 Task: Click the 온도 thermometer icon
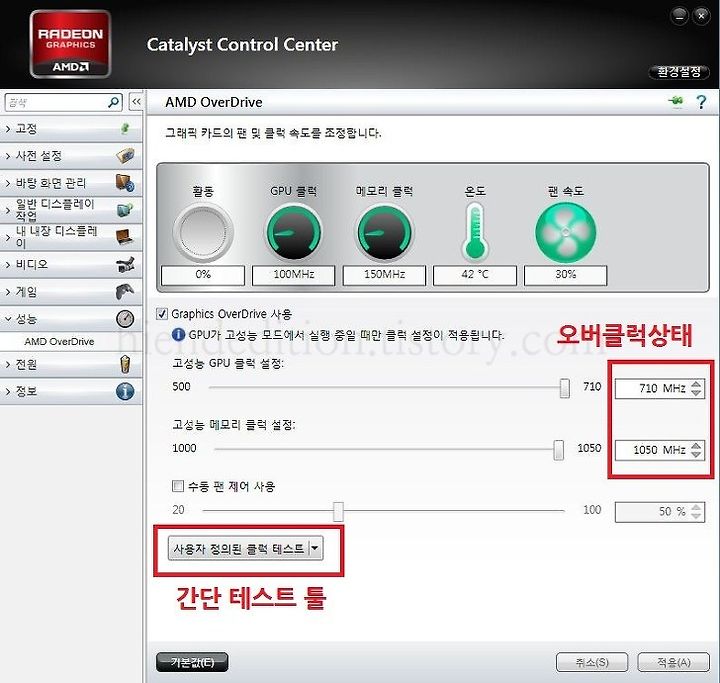[475, 232]
